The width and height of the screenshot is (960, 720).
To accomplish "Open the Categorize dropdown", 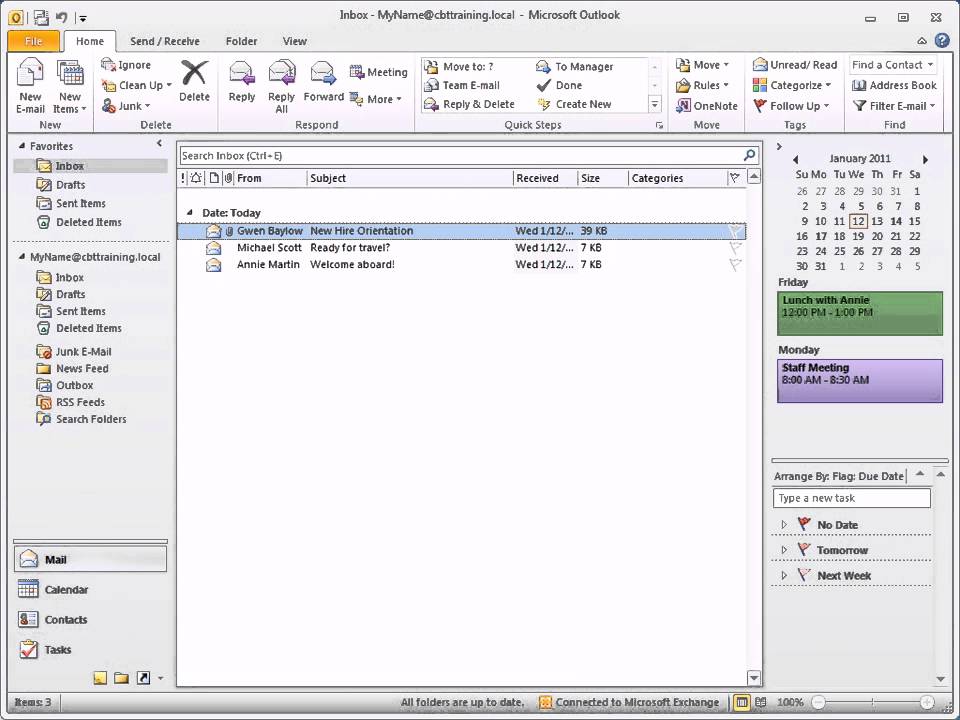I will [x=792, y=85].
